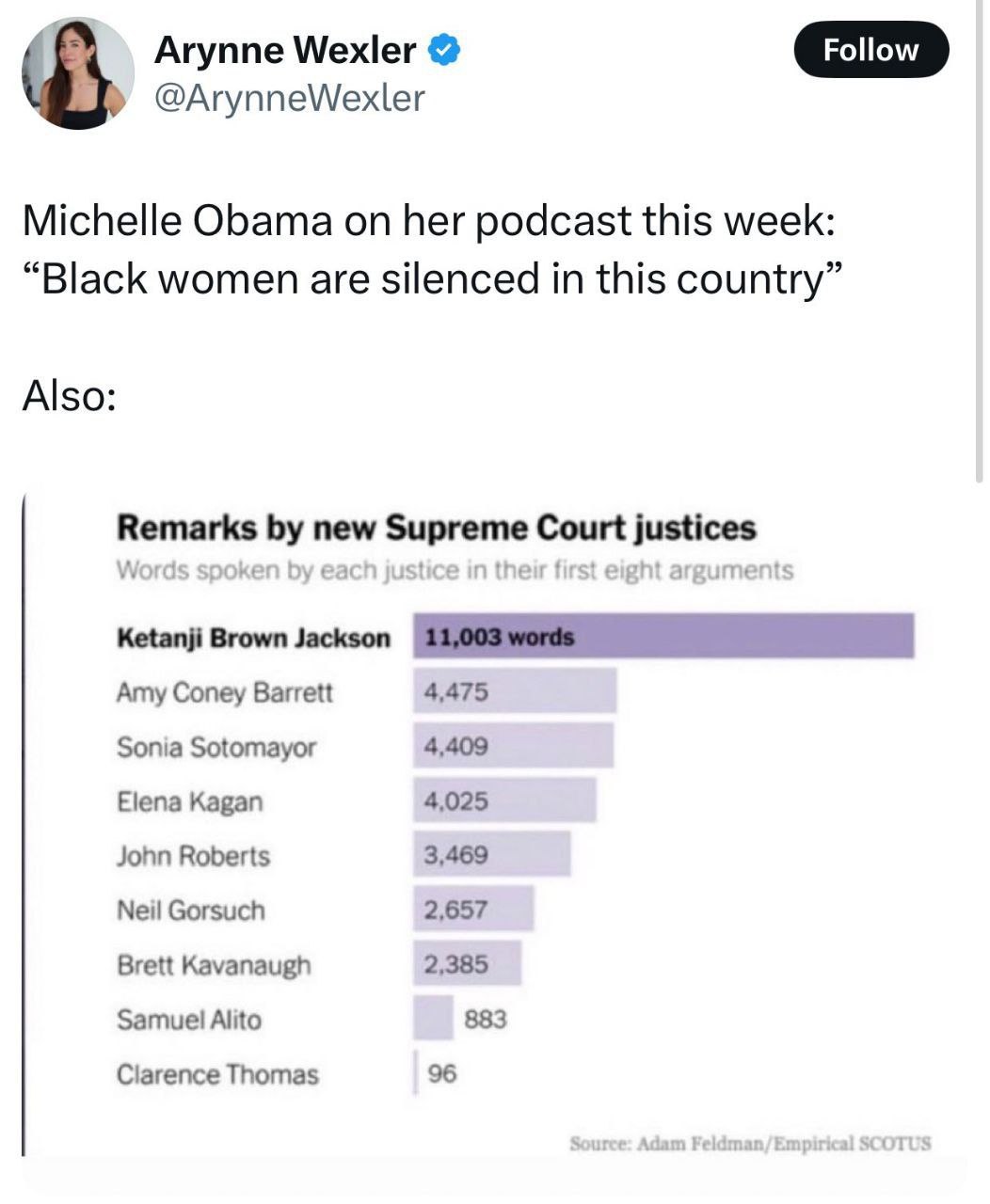Click the blue verified checkmark badge

(444, 50)
